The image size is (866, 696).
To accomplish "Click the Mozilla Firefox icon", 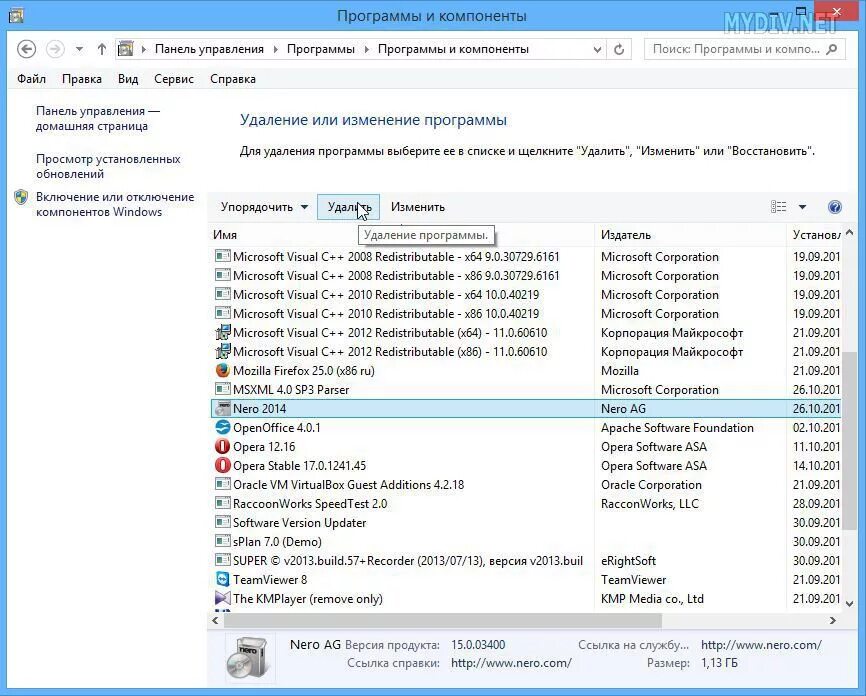I will point(223,370).
